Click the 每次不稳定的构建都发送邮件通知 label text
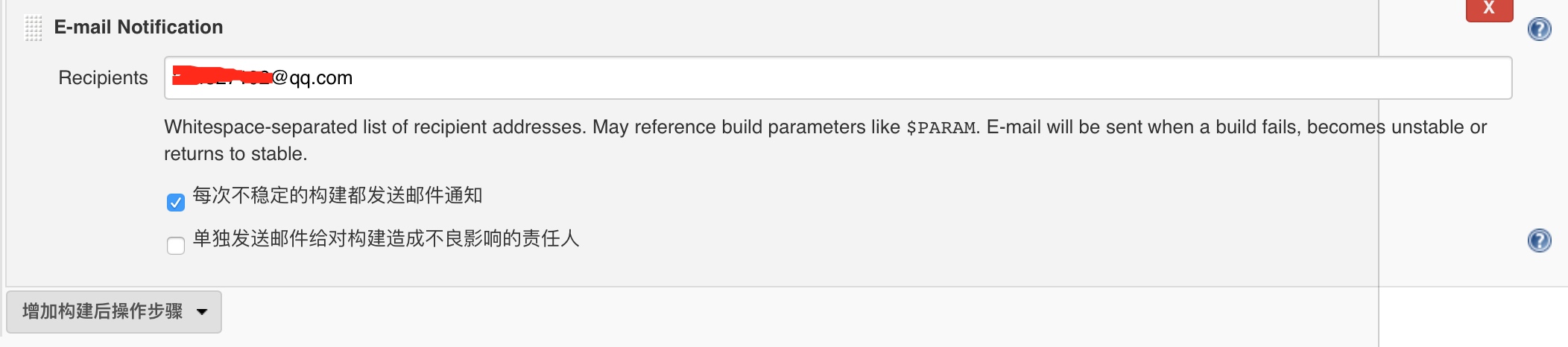The height and width of the screenshot is (347, 1568). click(x=338, y=196)
